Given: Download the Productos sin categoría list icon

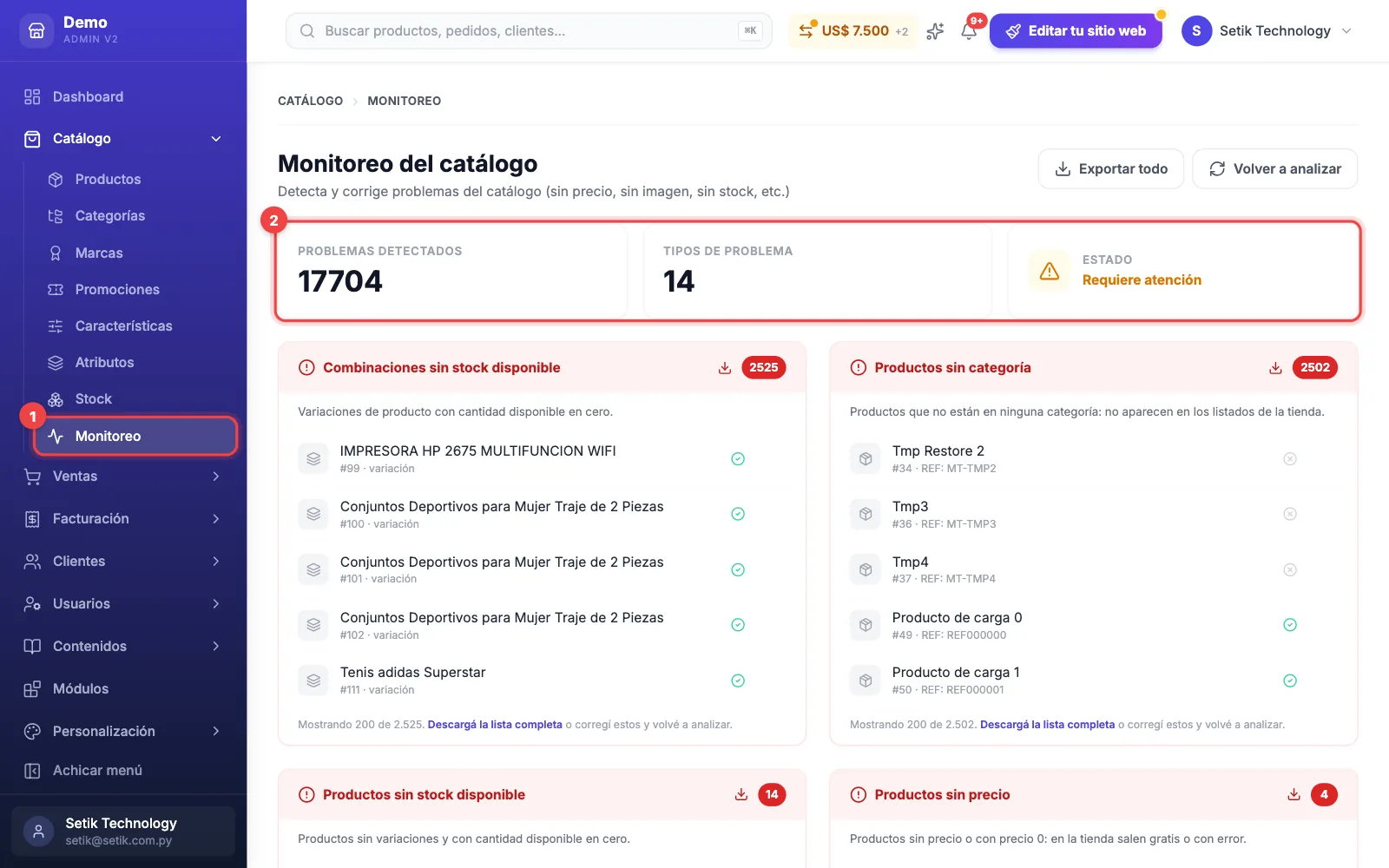Looking at the screenshot, I should (1275, 368).
